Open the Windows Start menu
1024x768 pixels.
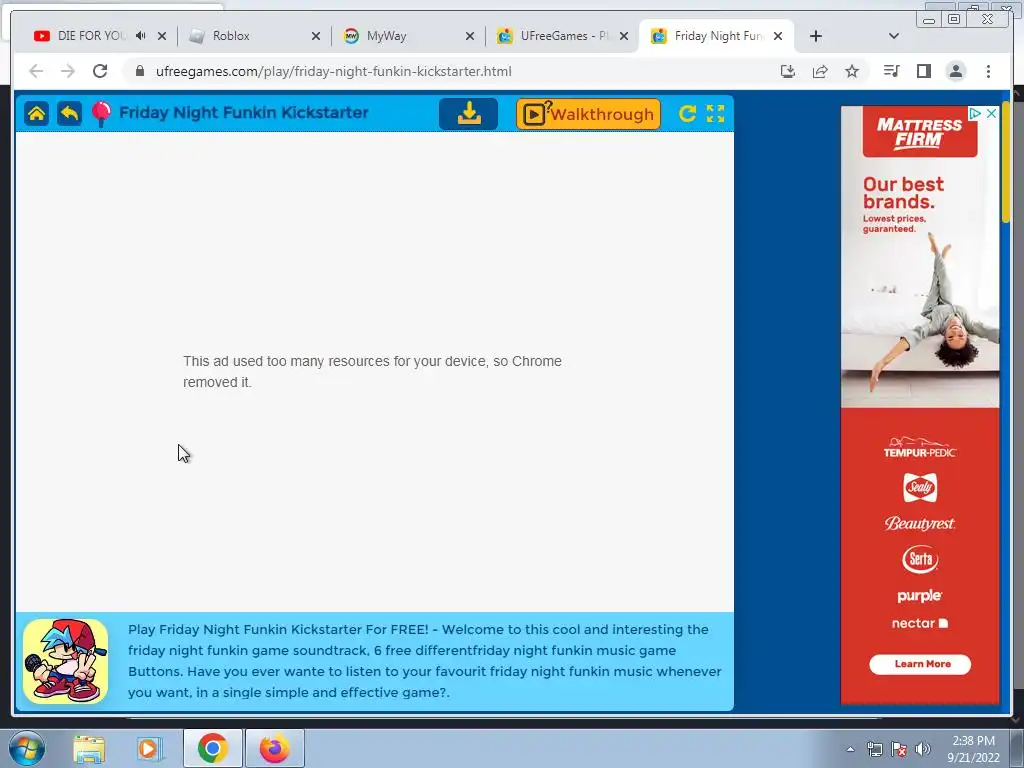26,748
